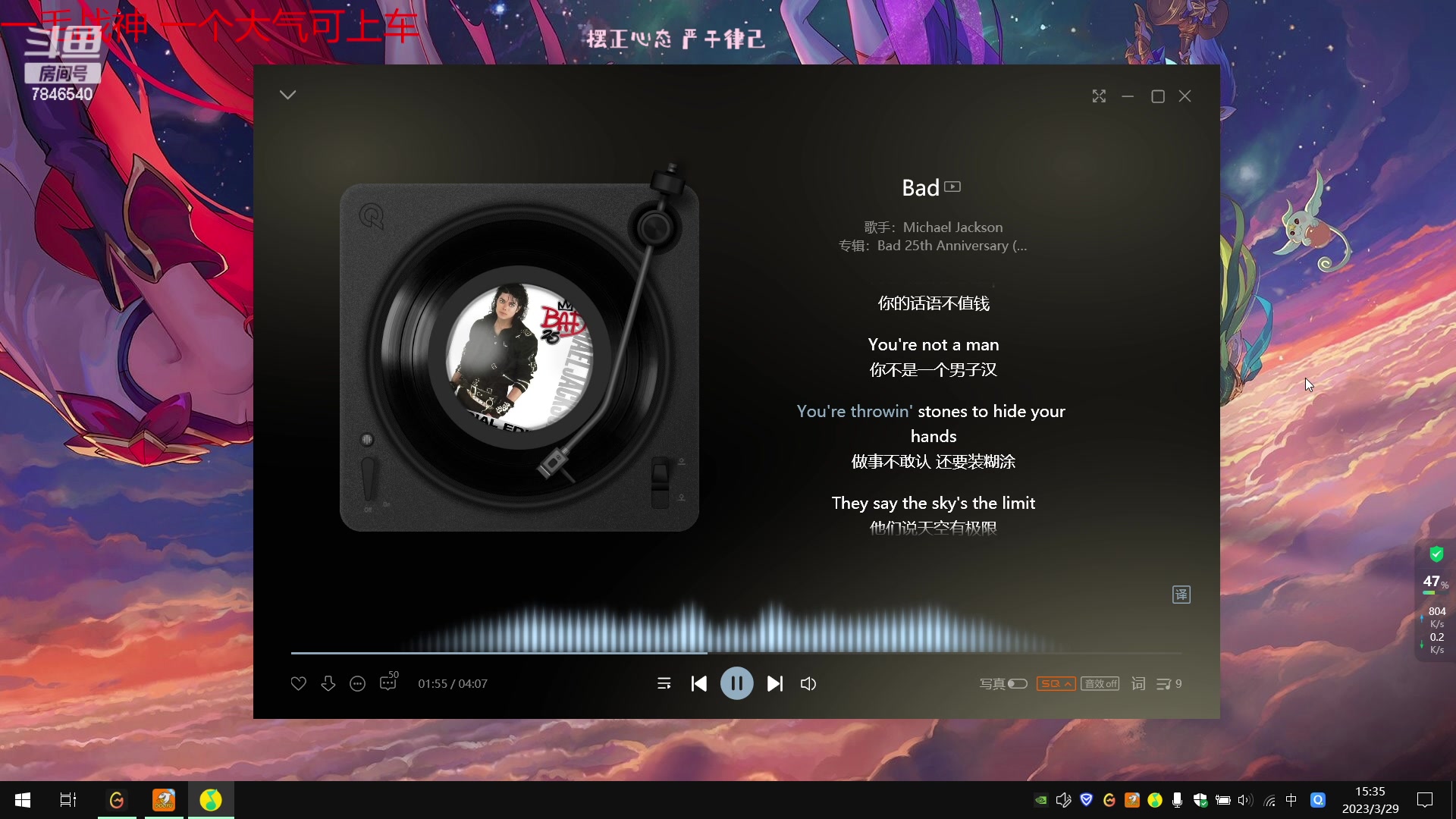Toggle the 音效 off sound effect button

1100,684
